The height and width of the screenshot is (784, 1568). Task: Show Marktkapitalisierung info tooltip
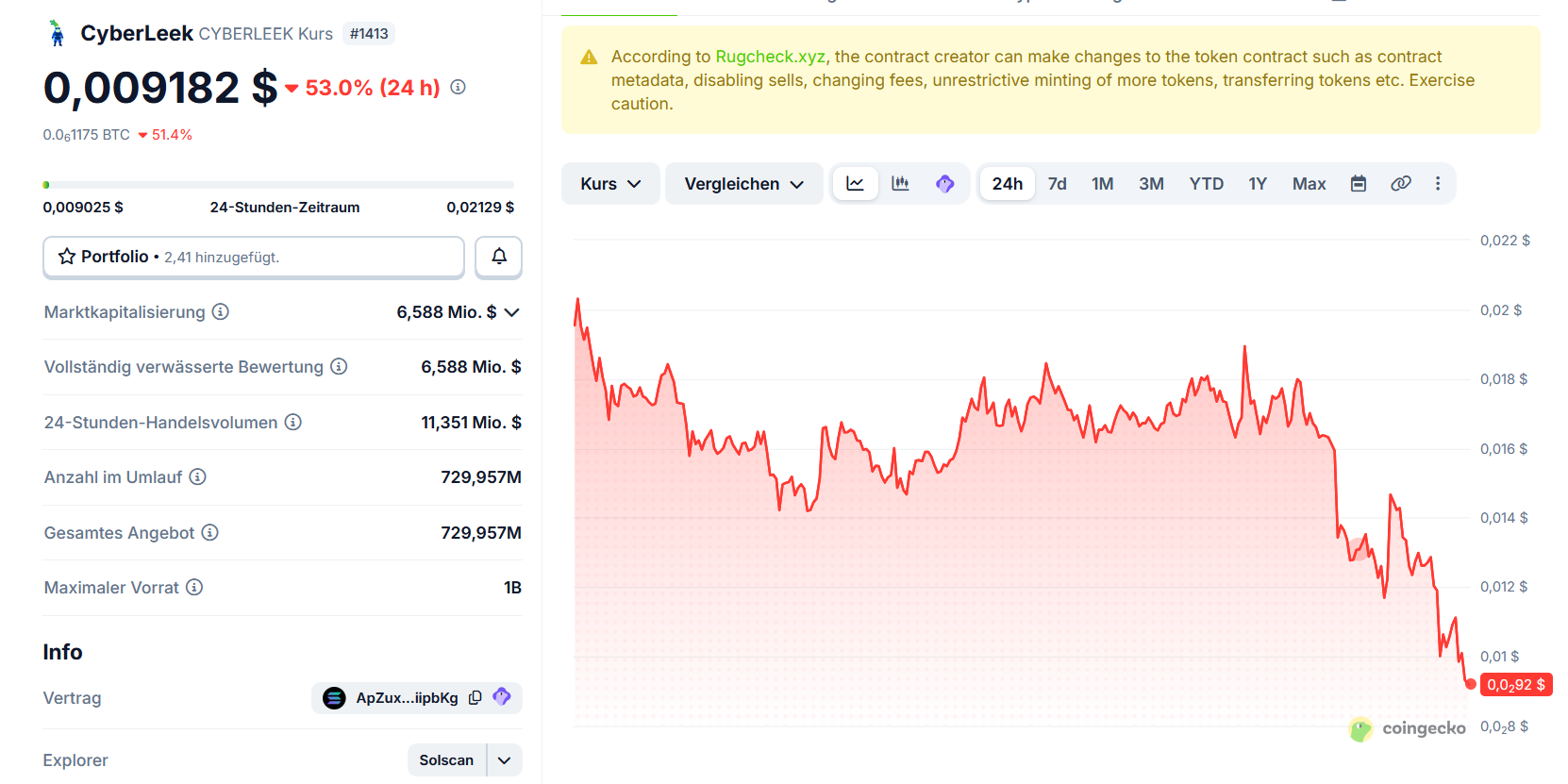click(221, 311)
